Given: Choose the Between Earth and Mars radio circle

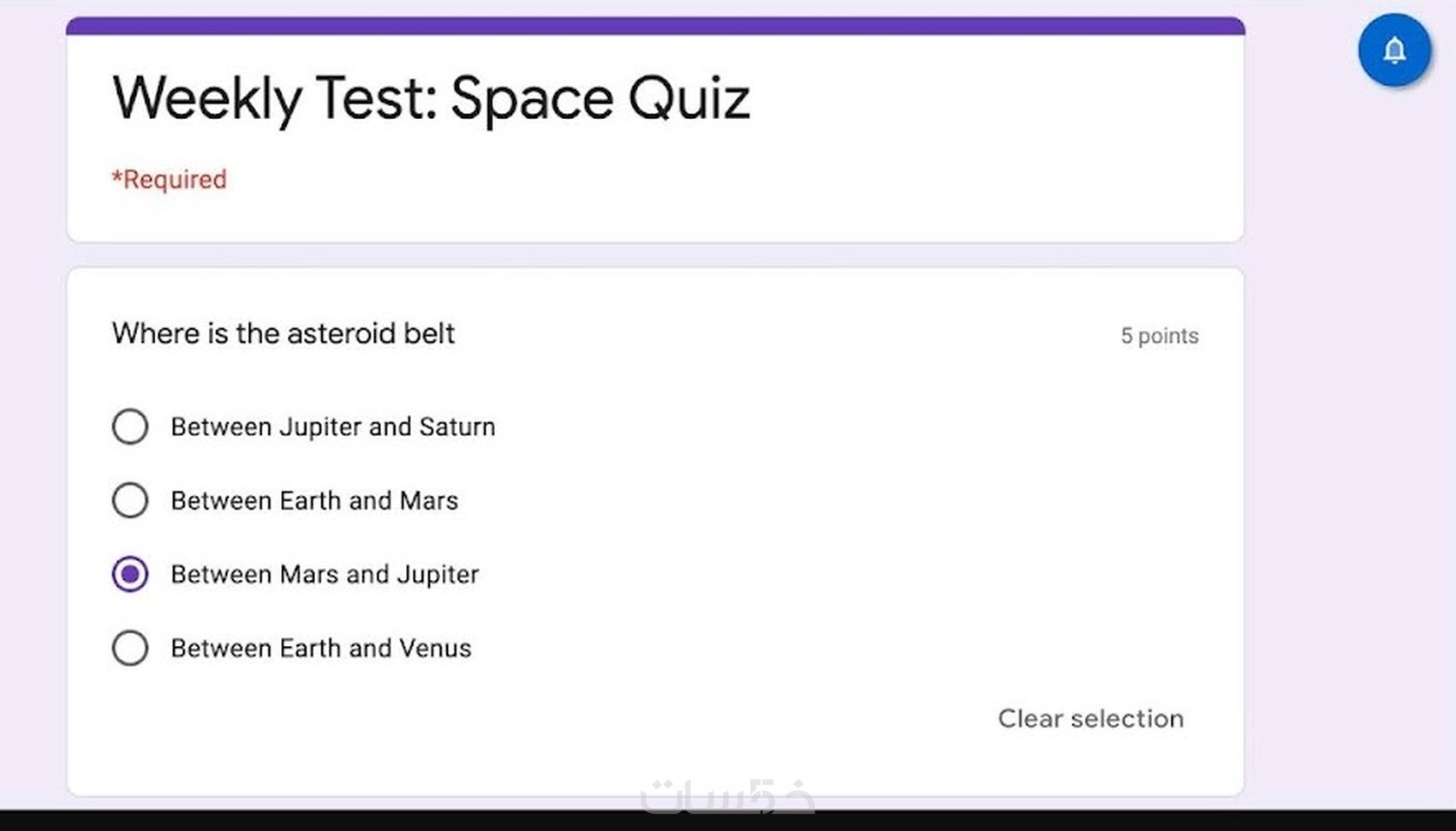Looking at the screenshot, I should [130, 500].
